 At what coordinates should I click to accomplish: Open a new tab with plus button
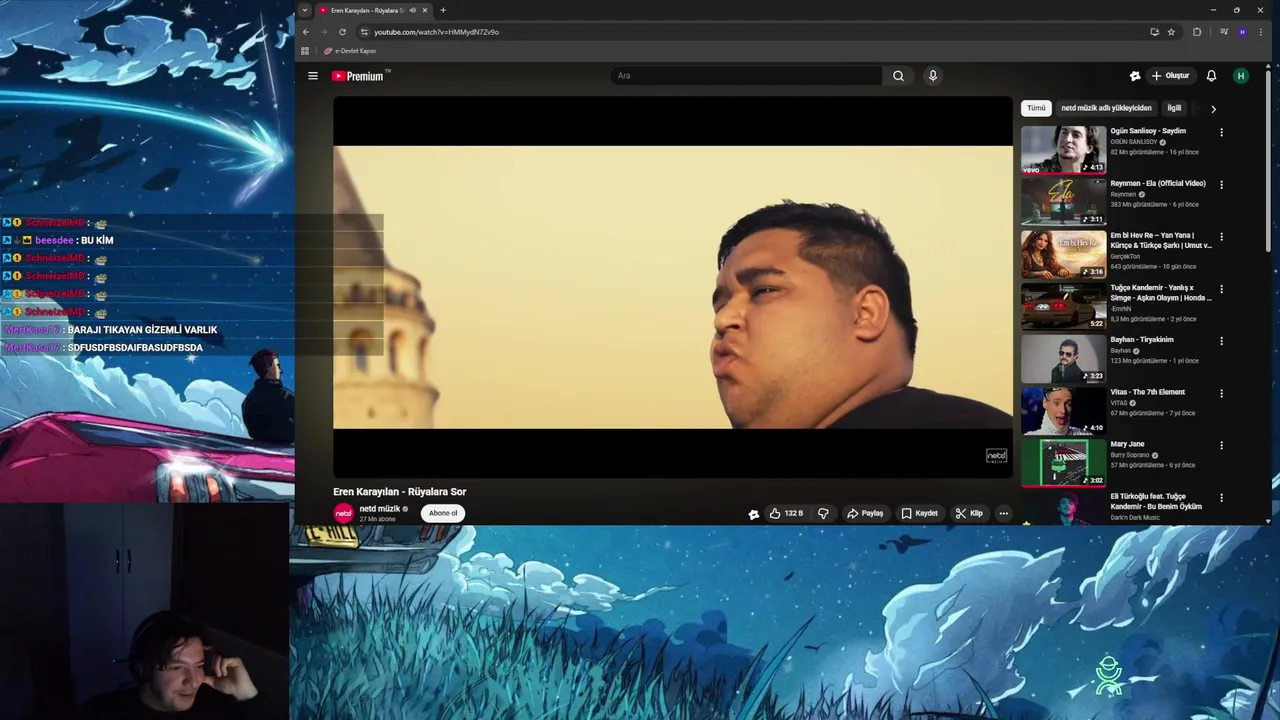(443, 10)
